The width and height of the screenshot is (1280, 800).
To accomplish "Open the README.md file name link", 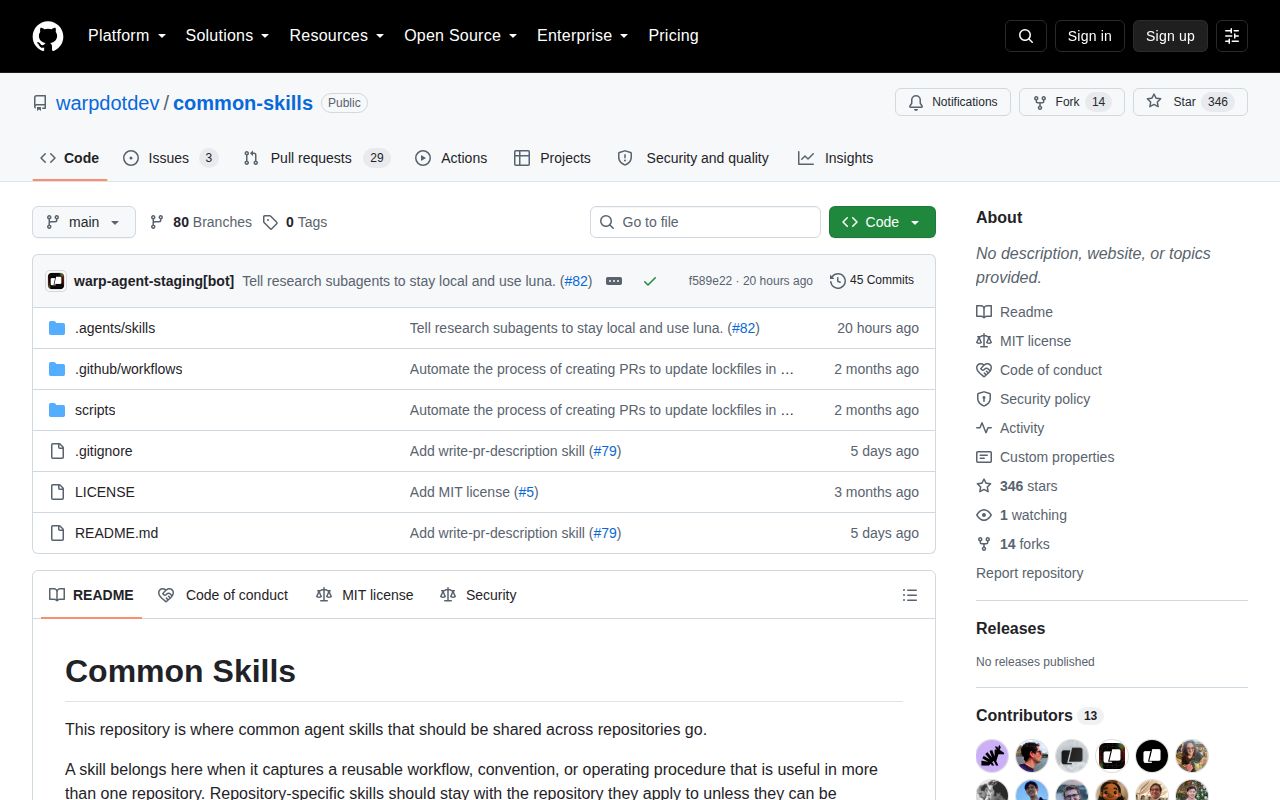I will click(116, 533).
